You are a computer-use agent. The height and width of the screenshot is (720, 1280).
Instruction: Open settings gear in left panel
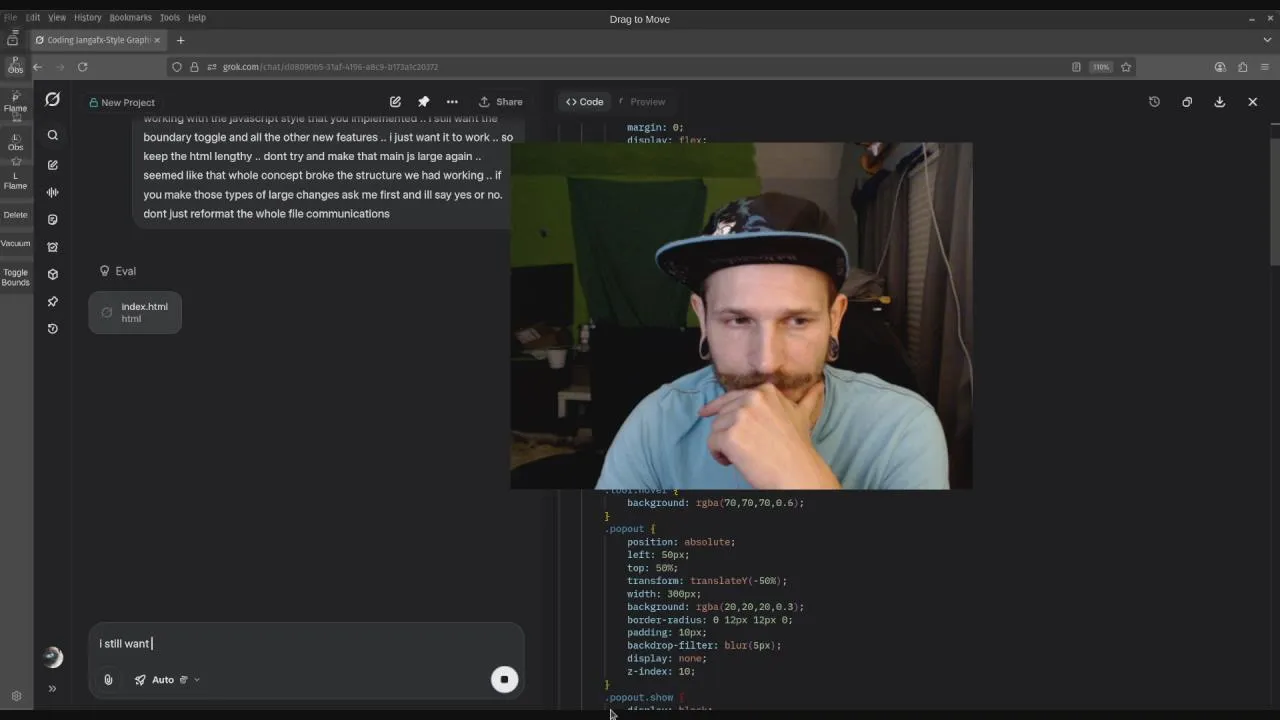pyautogui.click(x=16, y=696)
